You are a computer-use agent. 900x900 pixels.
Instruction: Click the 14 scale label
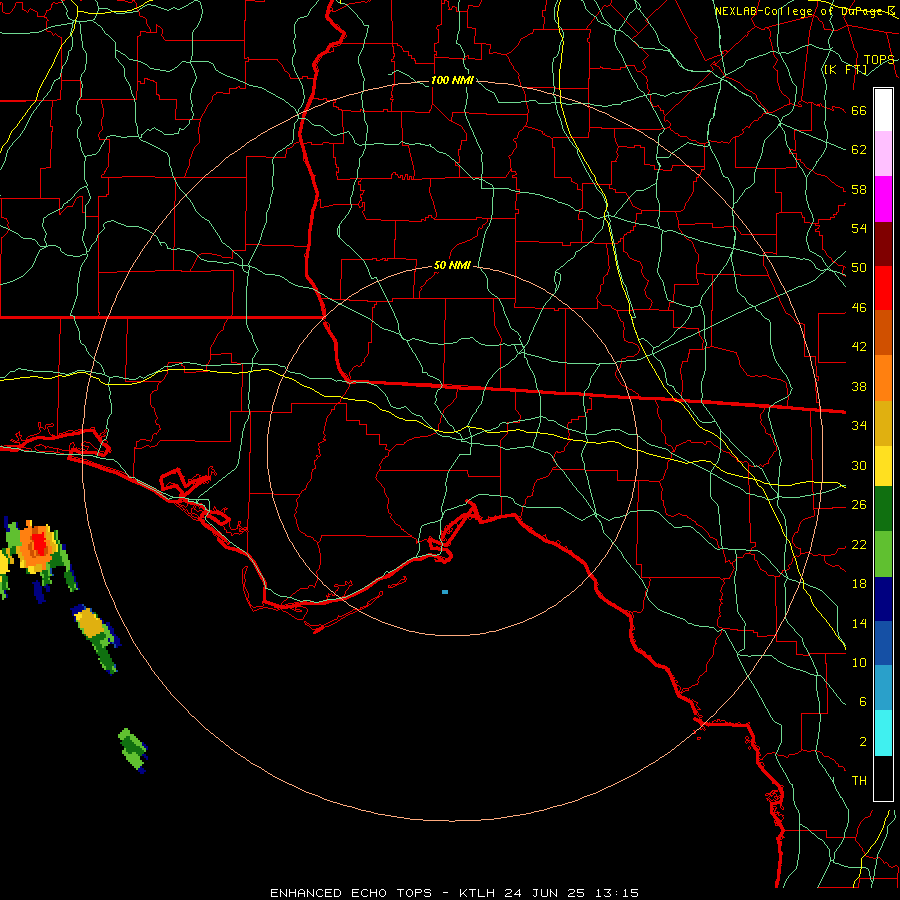tap(859, 623)
